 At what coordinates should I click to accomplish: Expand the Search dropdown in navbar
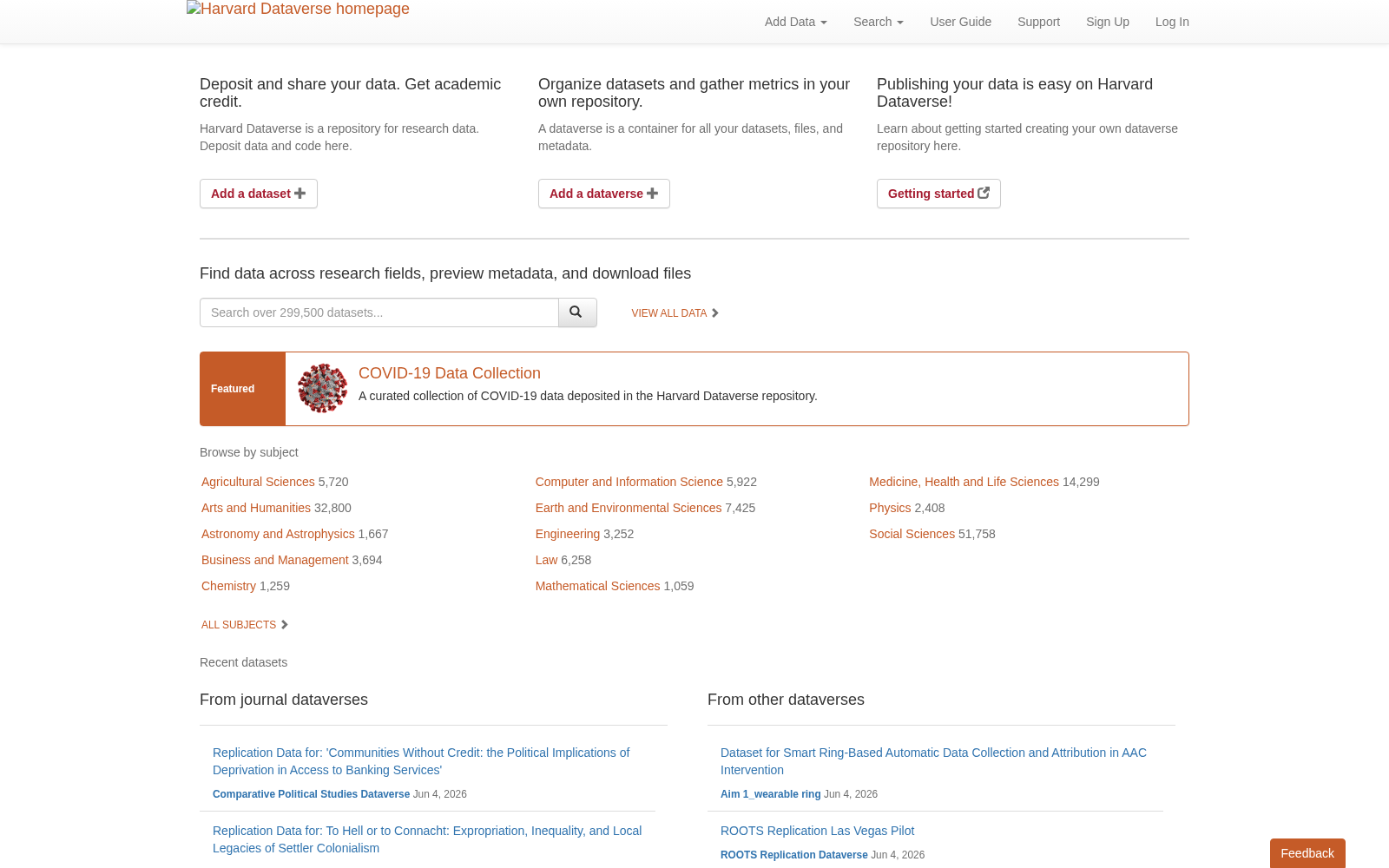(x=879, y=22)
